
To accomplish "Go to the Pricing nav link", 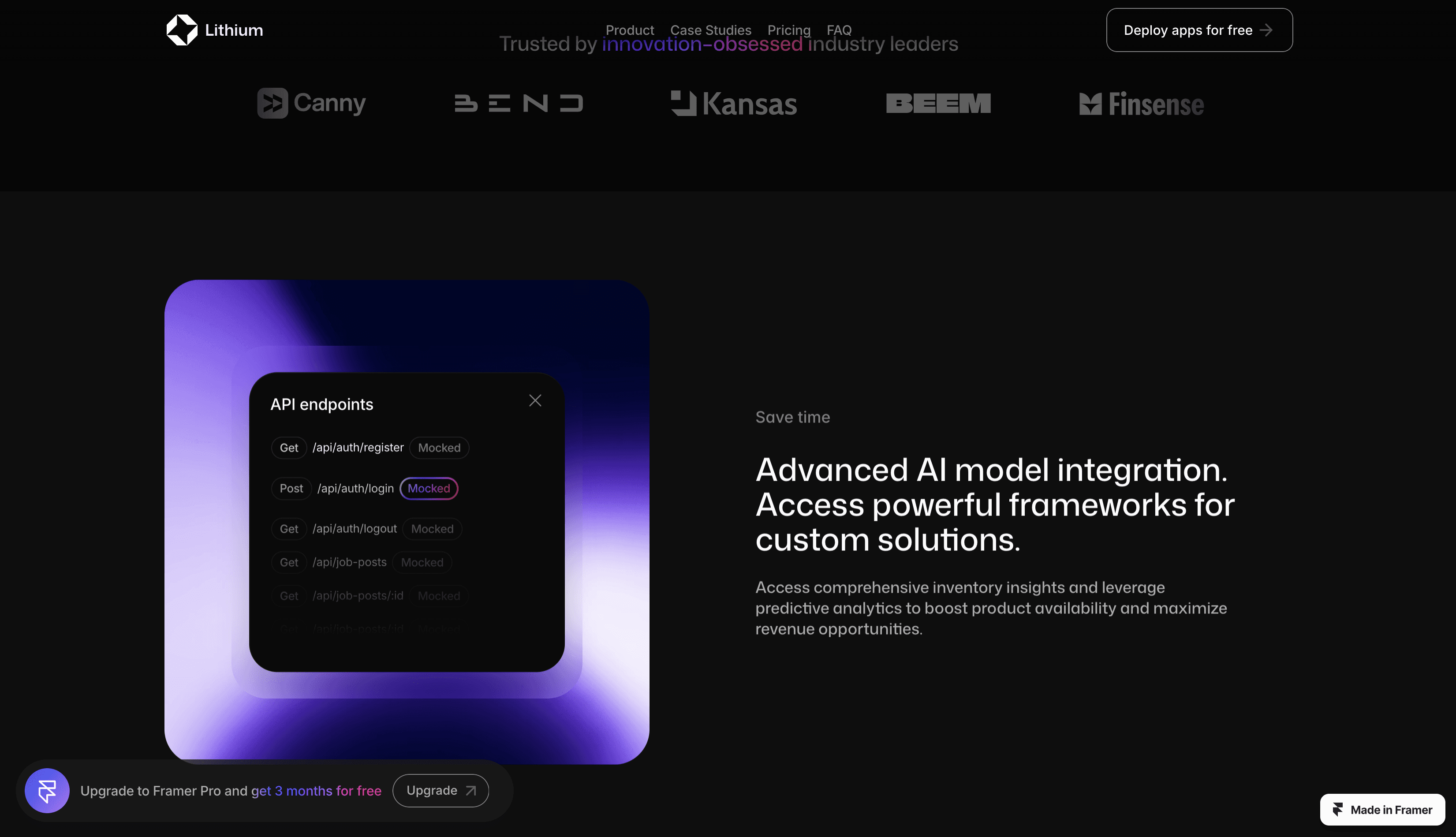I will 789,30.
